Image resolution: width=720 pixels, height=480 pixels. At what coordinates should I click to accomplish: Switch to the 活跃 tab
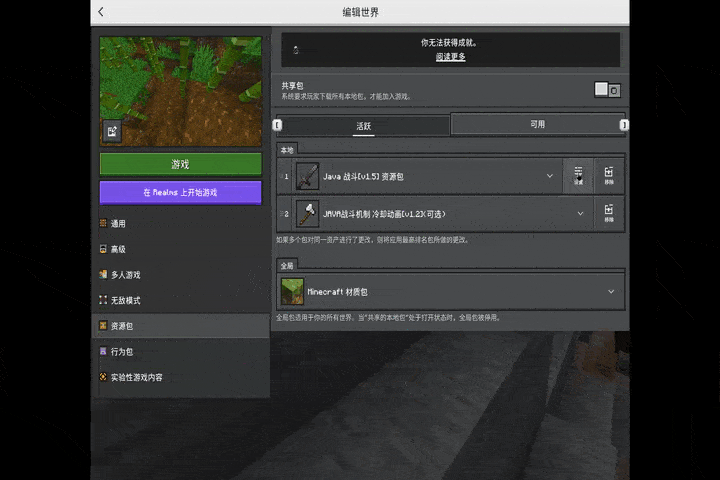click(363, 126)
